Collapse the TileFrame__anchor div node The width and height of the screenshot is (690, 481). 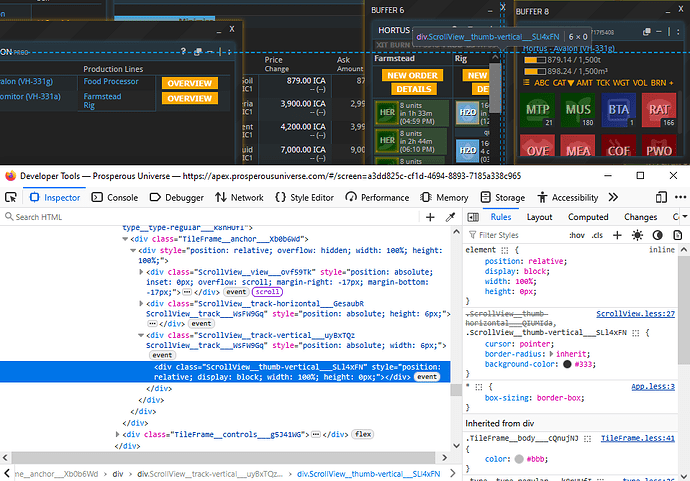125,239
